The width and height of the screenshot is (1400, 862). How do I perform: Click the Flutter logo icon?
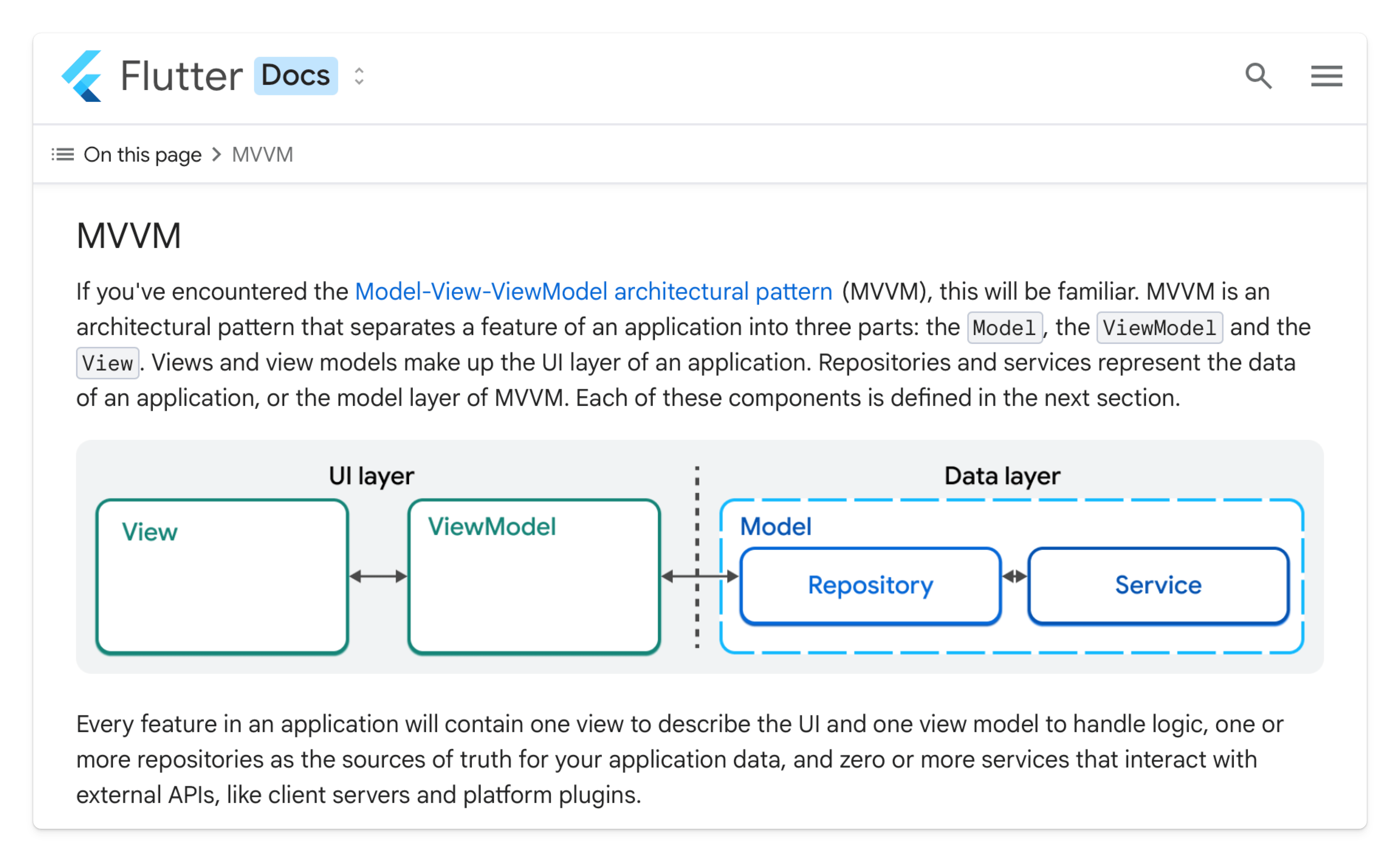coord(82,76)
